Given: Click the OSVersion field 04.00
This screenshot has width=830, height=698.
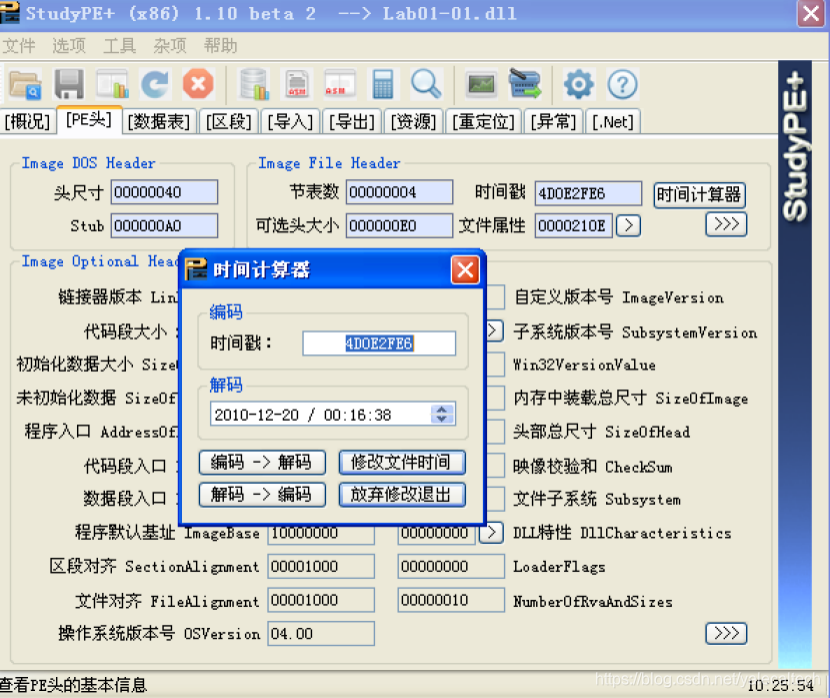Looking at the screenshot, I should coord(321,633).
